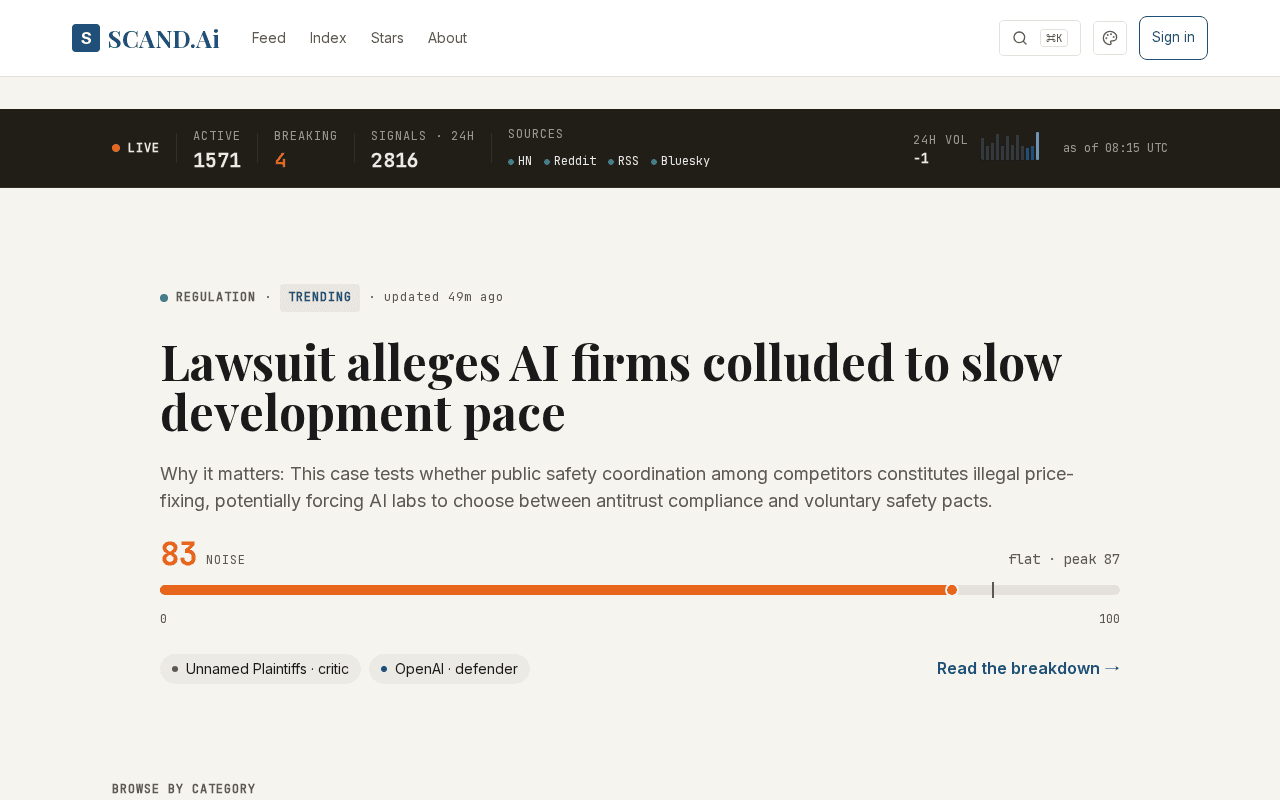
Task: Click the 24H VOL bar chart
Action: click(x=1010, y=146)
